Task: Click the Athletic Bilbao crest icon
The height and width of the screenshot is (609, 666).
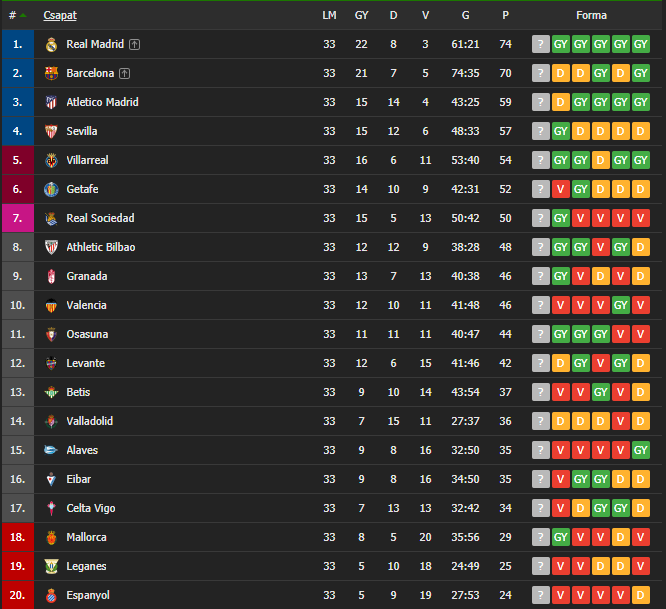Action: click(x=51, y=247)
